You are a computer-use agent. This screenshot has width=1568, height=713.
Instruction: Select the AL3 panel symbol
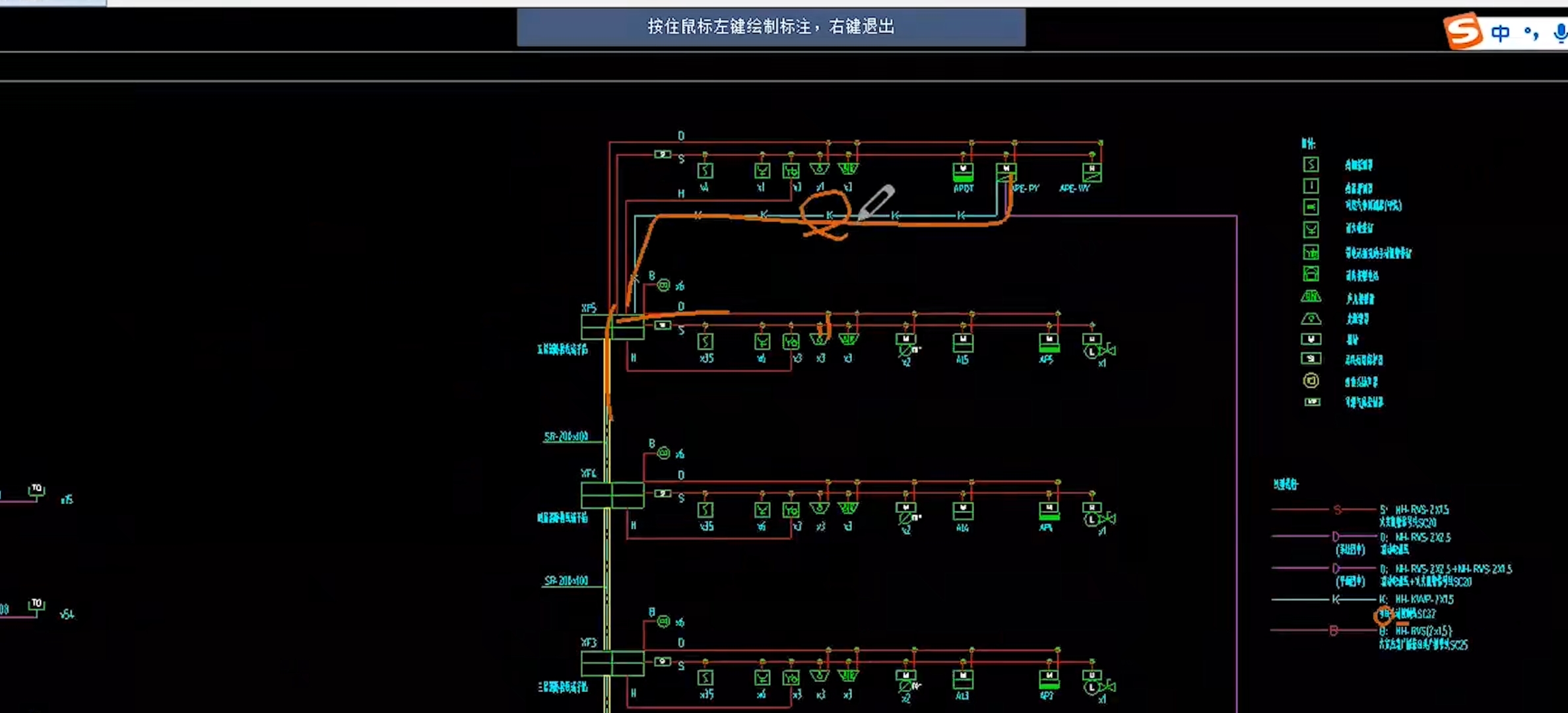[x=963, y=679]
